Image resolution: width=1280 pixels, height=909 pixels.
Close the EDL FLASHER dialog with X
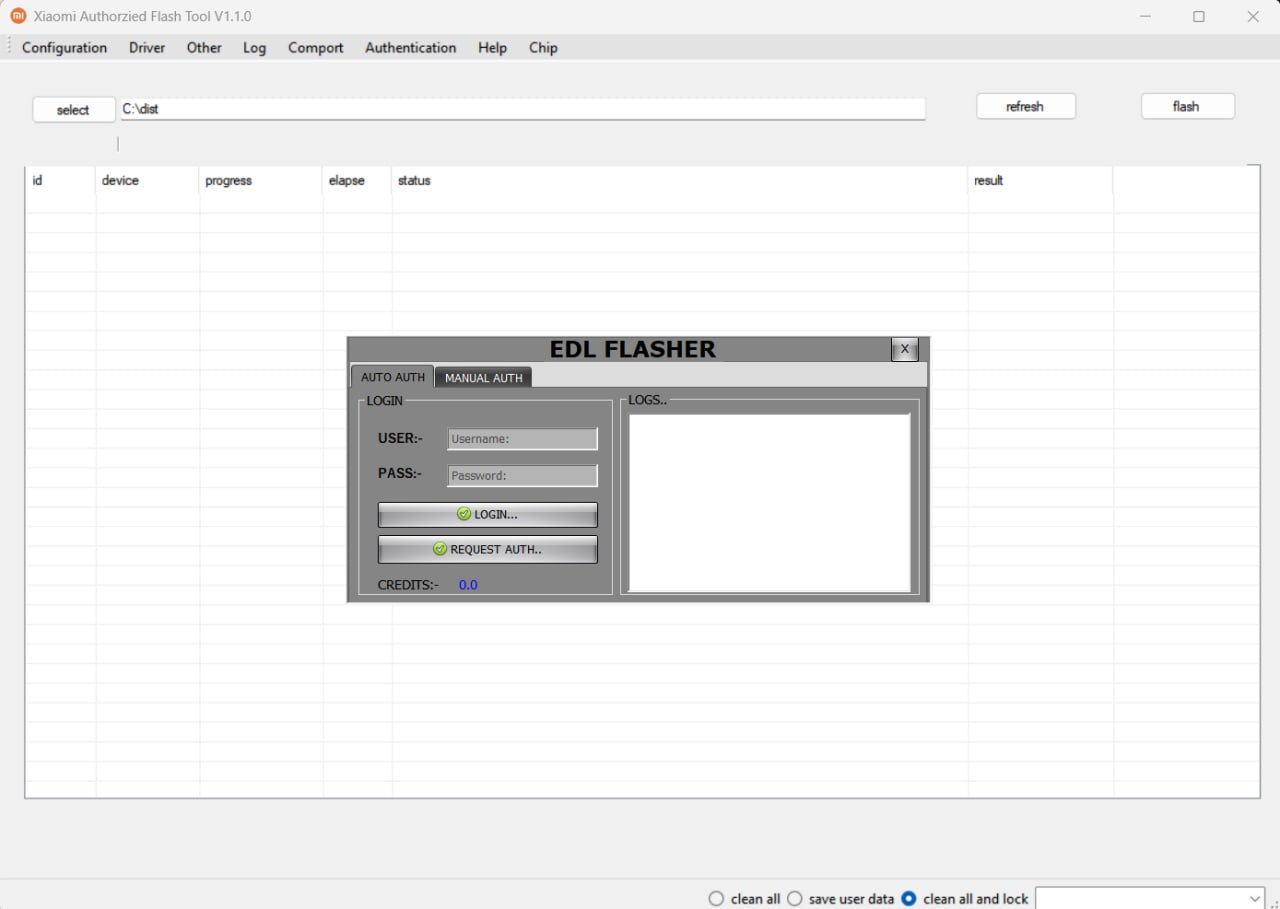(x=904, y=349)
